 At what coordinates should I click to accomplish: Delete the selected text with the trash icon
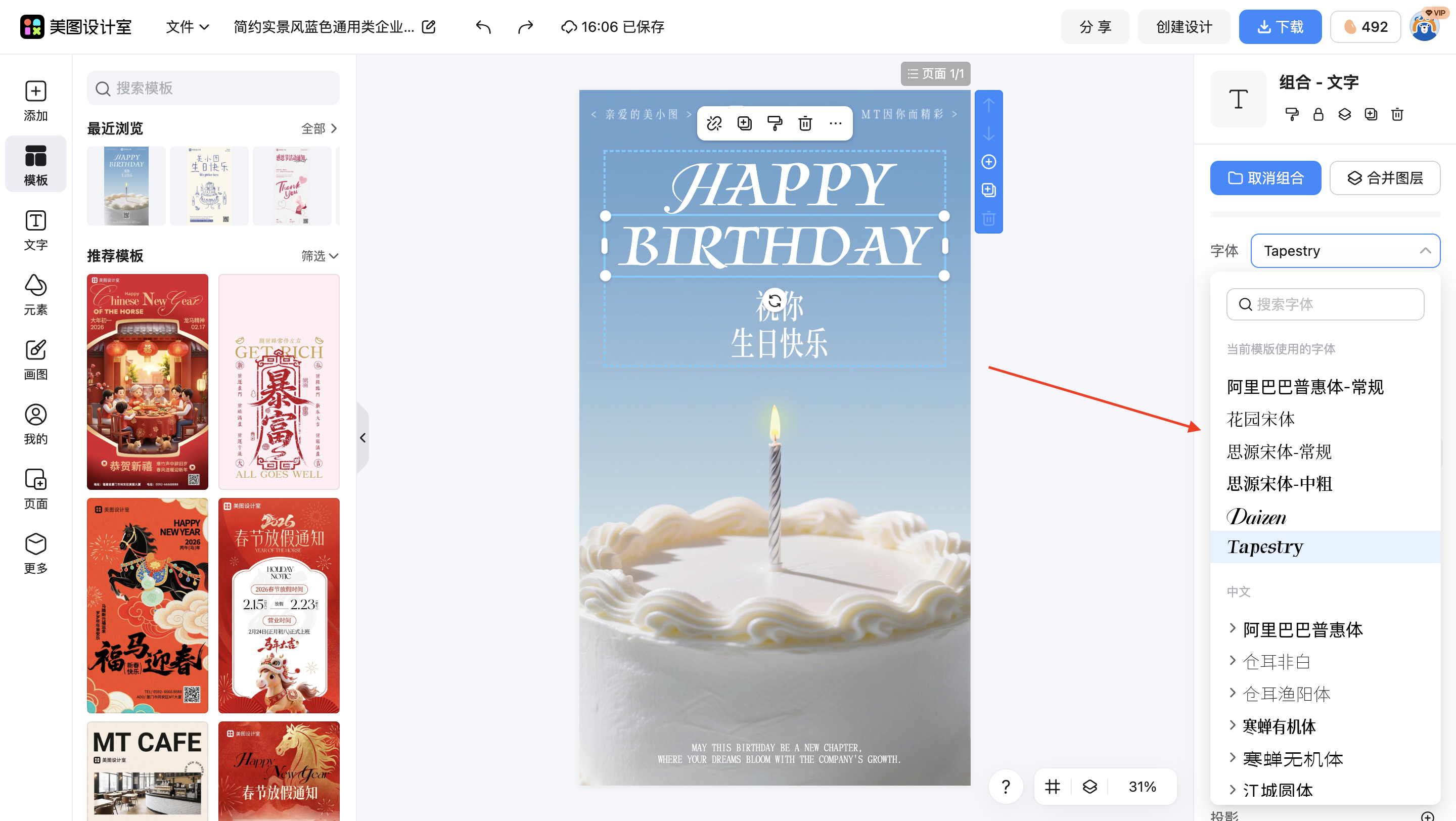click(x=805, y=123)
